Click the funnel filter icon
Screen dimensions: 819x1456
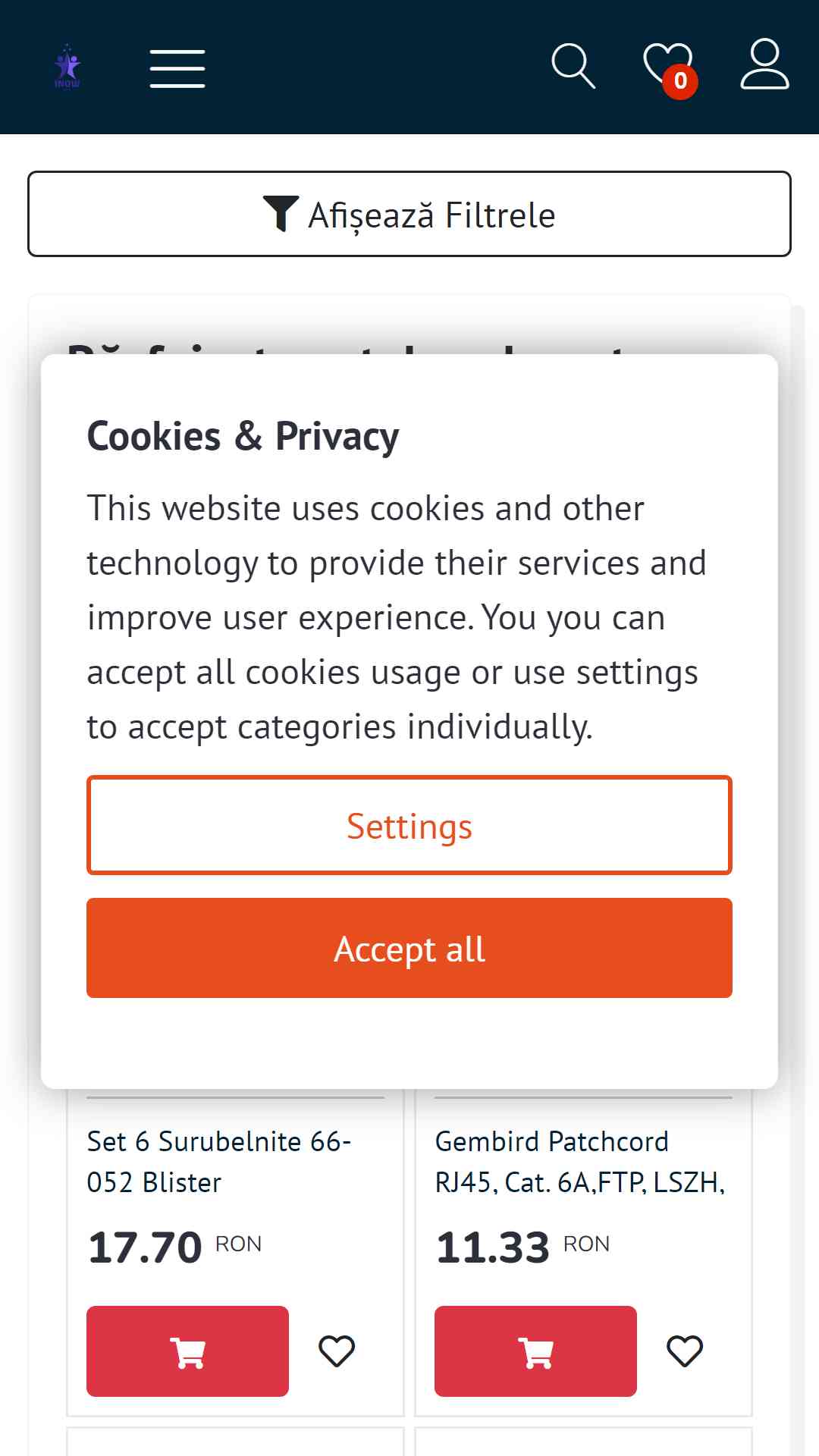tap(281, 214)
